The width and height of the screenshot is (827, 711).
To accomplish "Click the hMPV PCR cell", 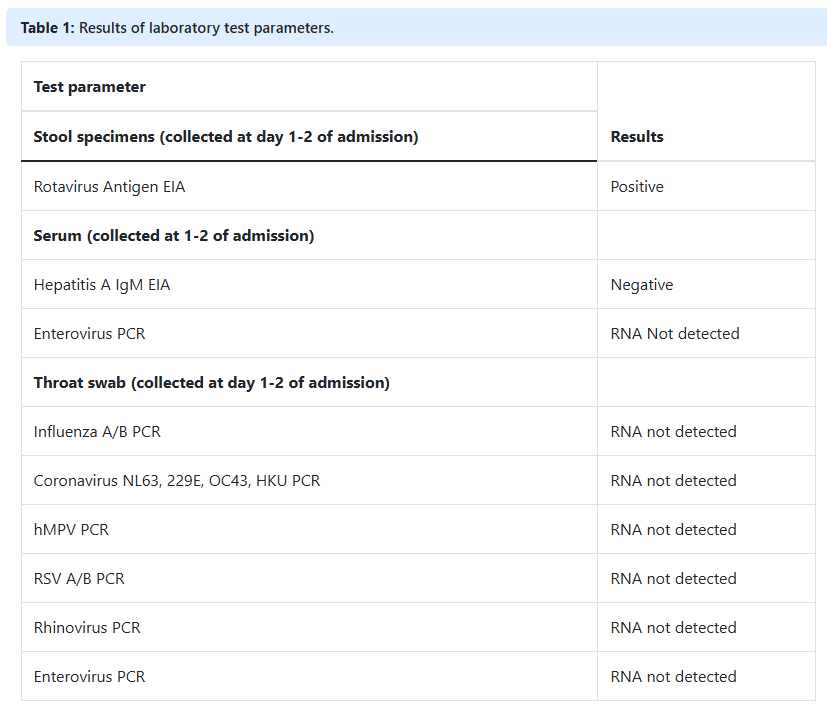I will point(71,530).
